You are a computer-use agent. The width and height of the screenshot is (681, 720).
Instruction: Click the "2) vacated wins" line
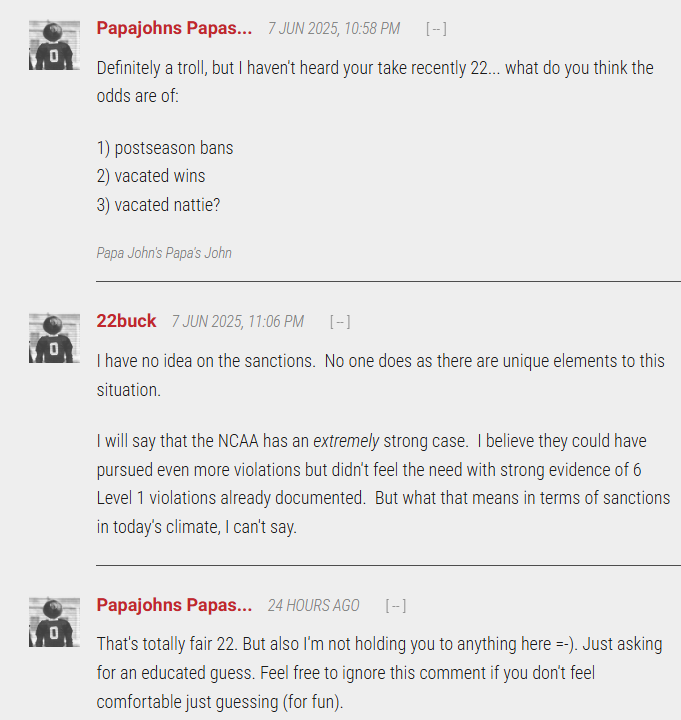point(151,176)
